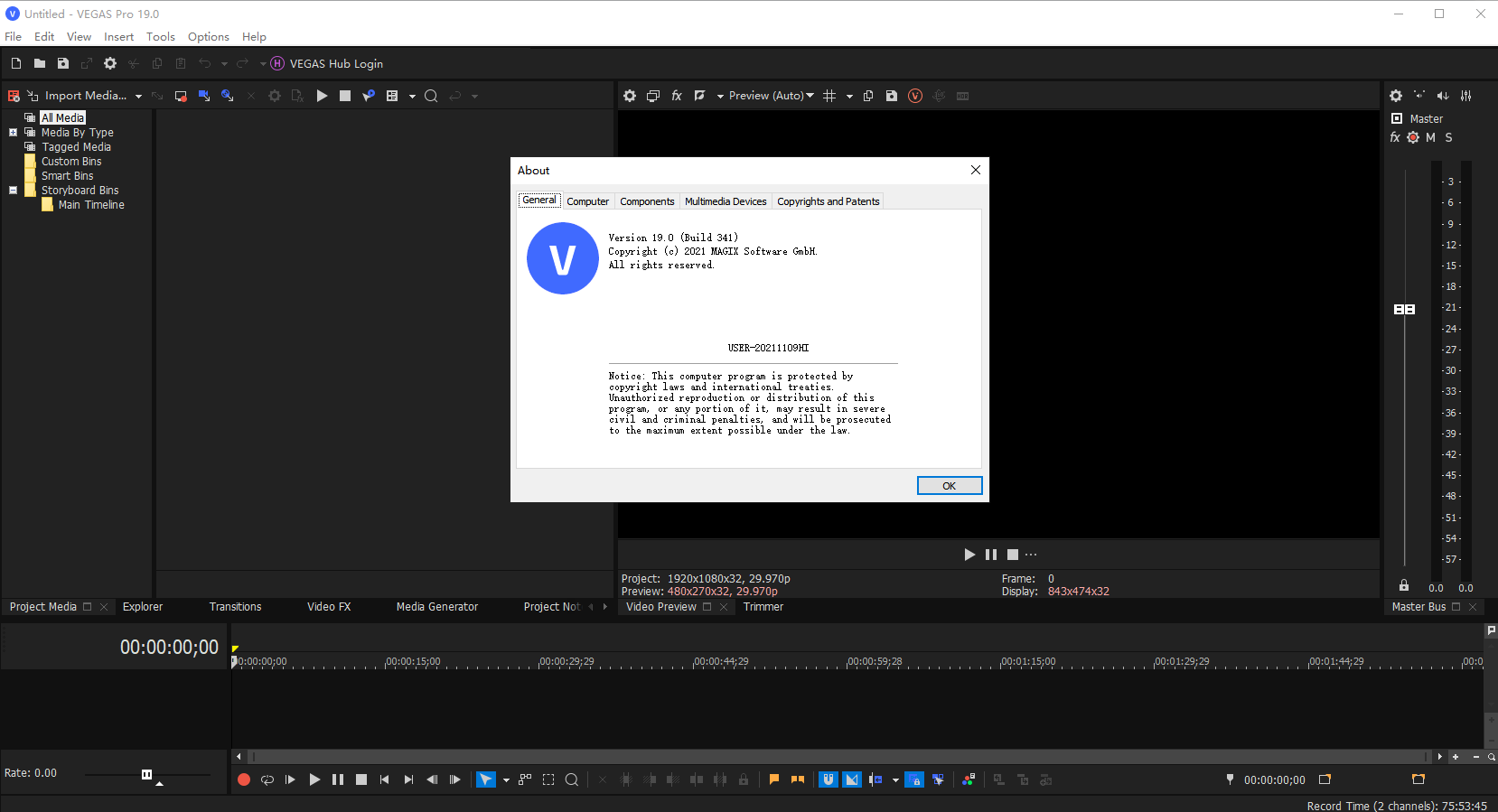
Task: Open Video FX from preview toolbar
Action: tap(677, 96)
